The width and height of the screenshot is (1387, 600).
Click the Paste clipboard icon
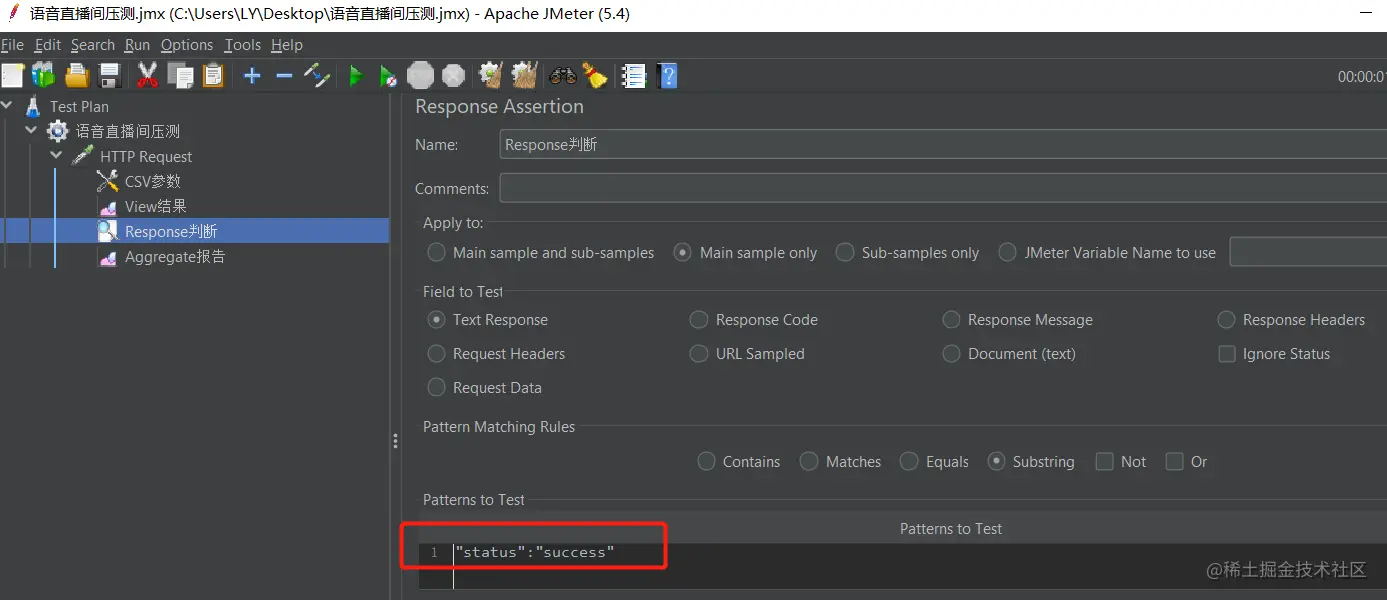click(213, 75)
